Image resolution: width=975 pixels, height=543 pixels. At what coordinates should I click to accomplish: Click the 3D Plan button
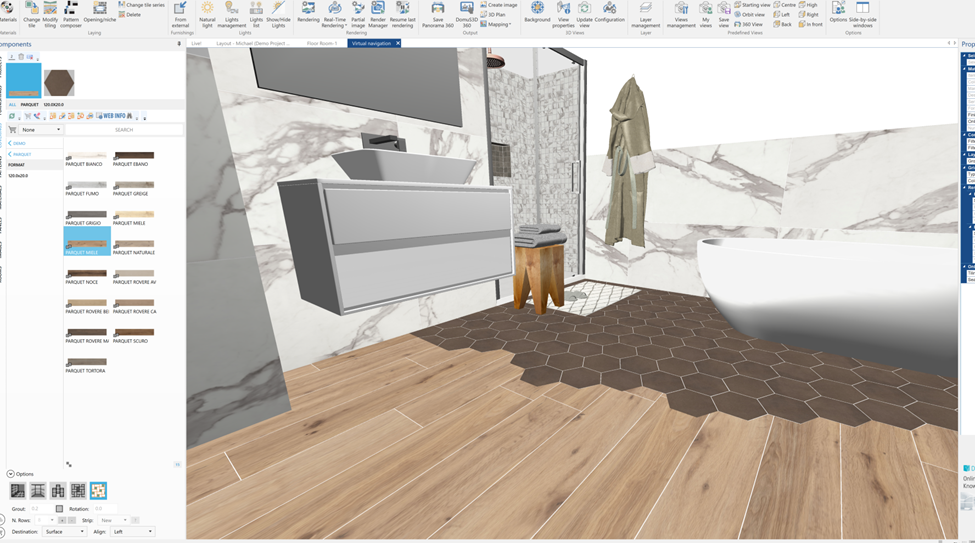pyautogui.click(x=492, y=14)
